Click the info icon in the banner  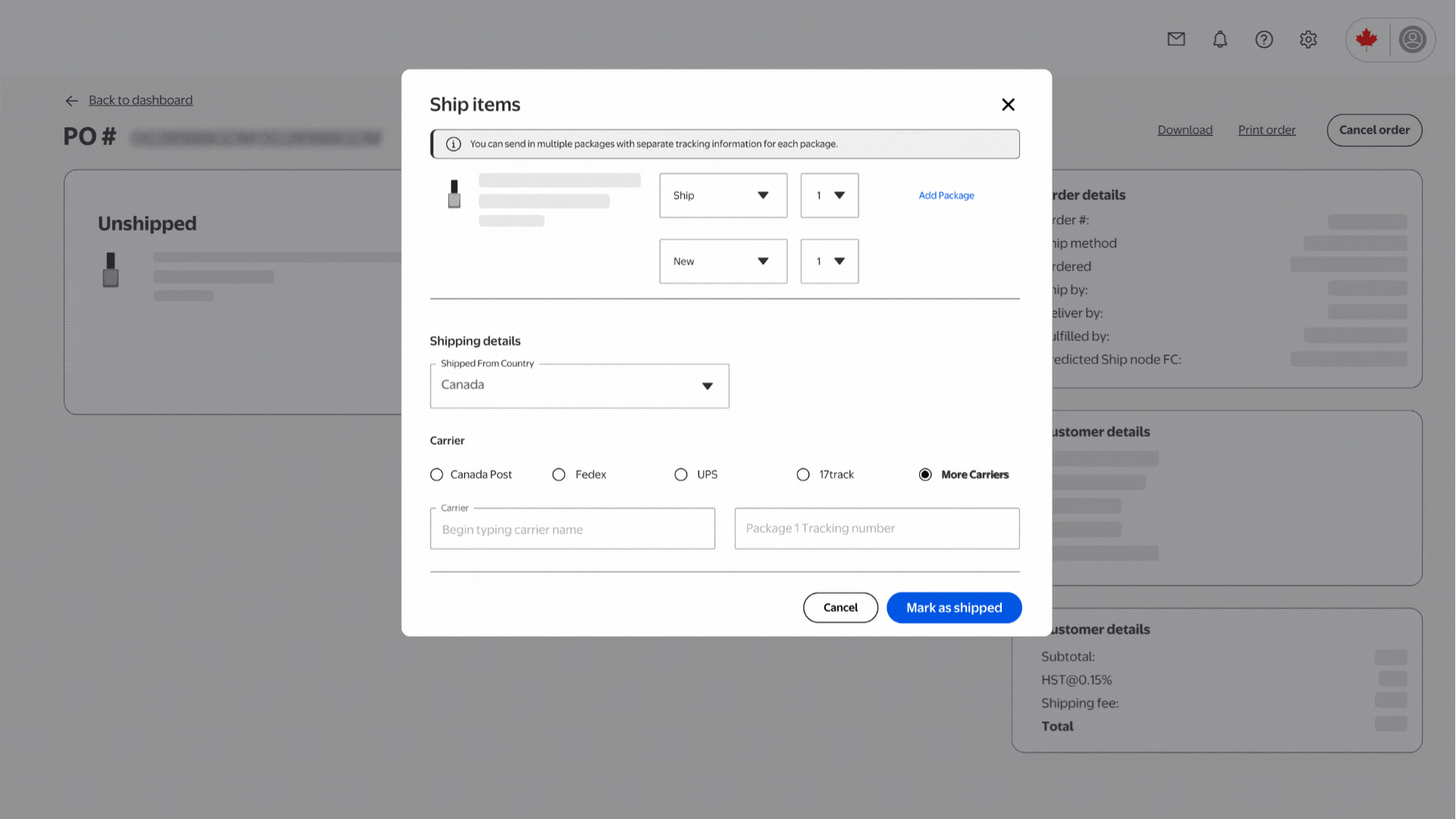(x=453, y=144)
